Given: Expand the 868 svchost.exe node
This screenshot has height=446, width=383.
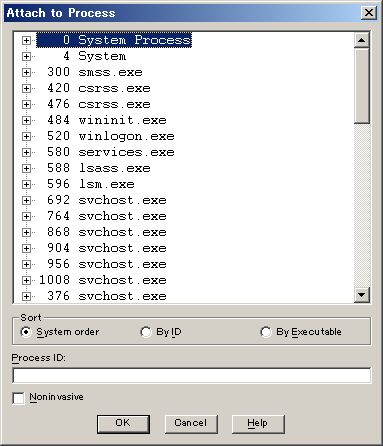Looking at the screenshot, I should point(26,232).
